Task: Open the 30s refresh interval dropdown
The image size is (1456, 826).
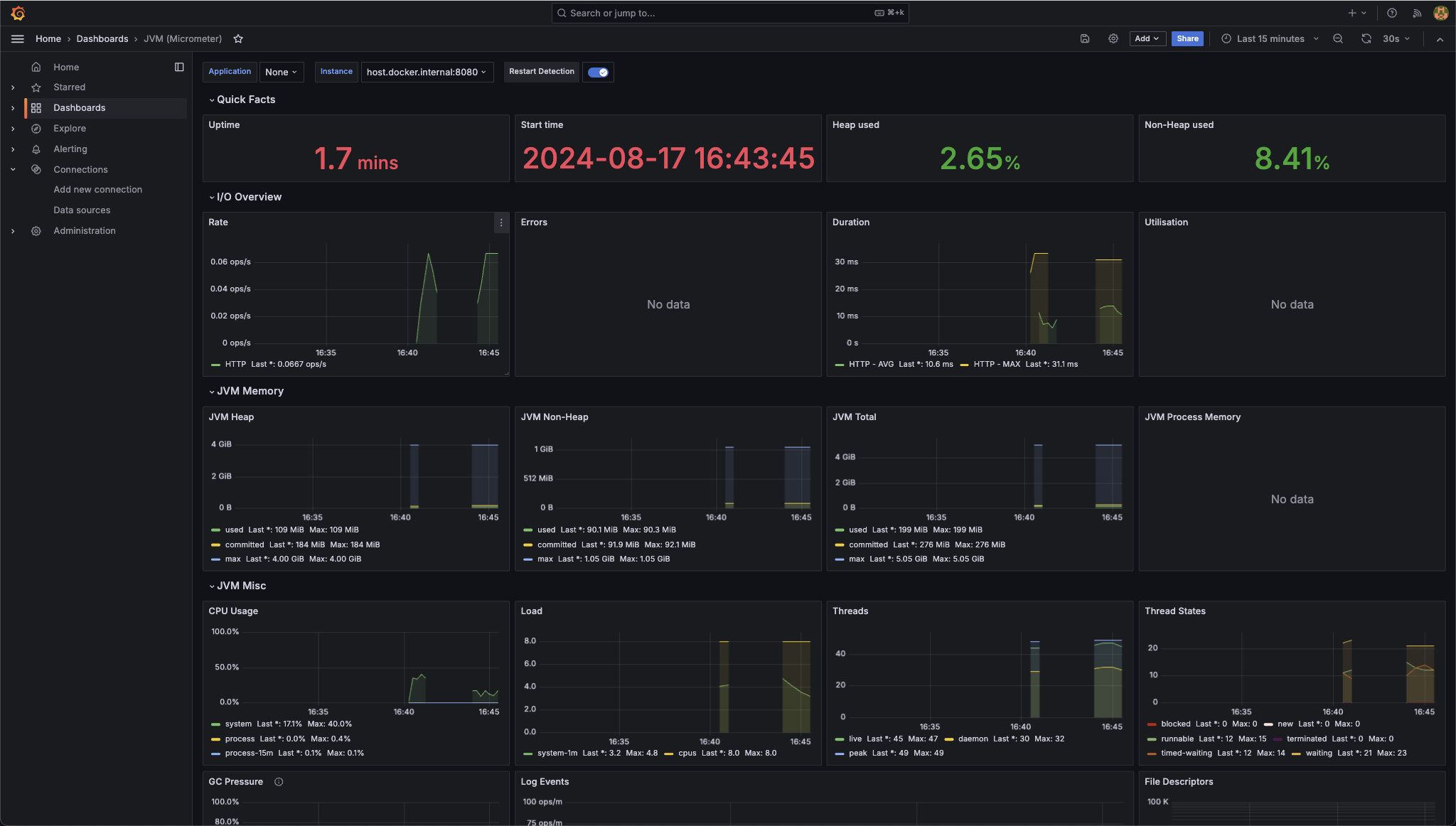Action: (x=1396, y=39)
